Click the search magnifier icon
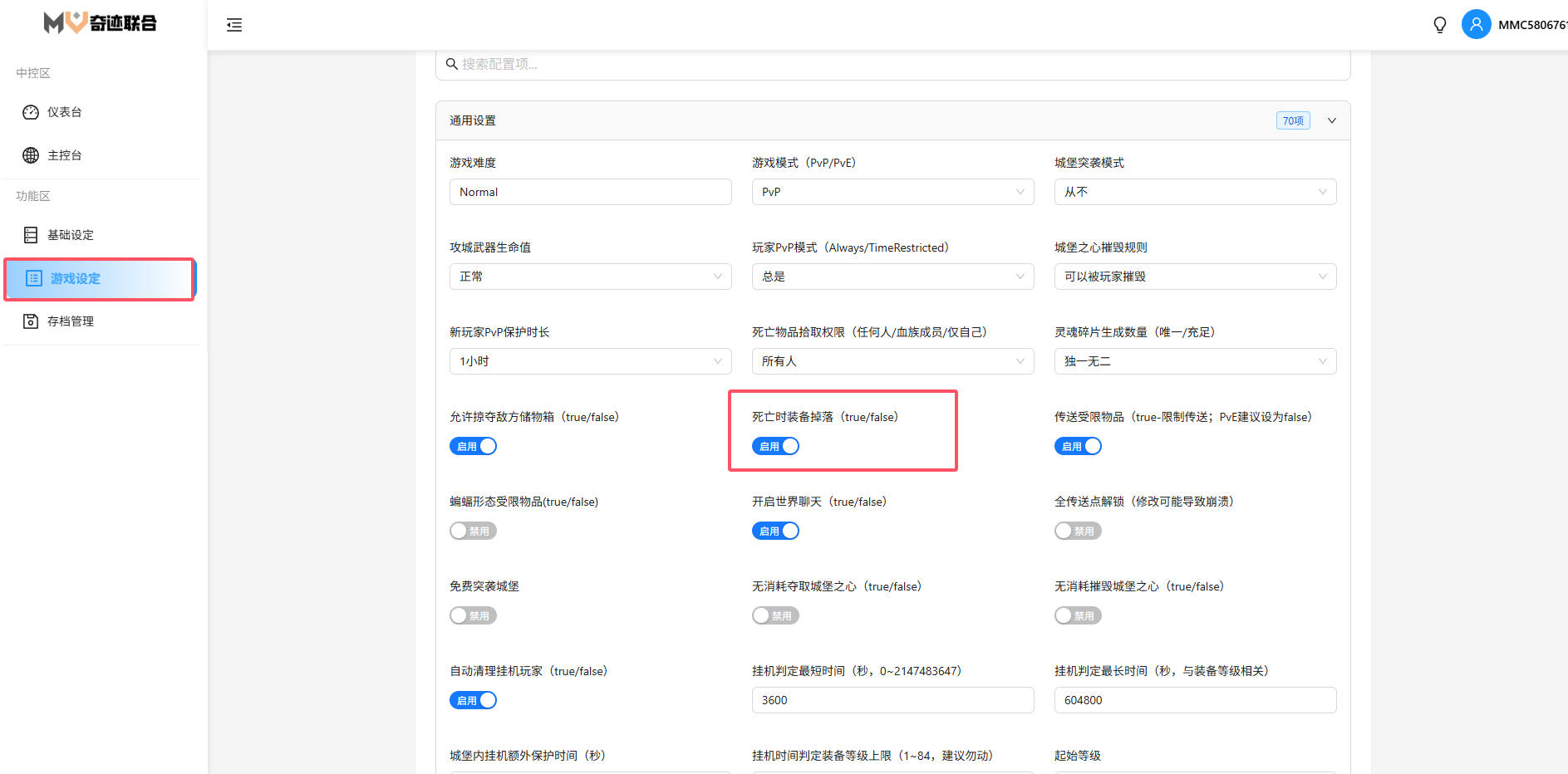This screenshot has height=774, width=1568. tap(451, 64)
